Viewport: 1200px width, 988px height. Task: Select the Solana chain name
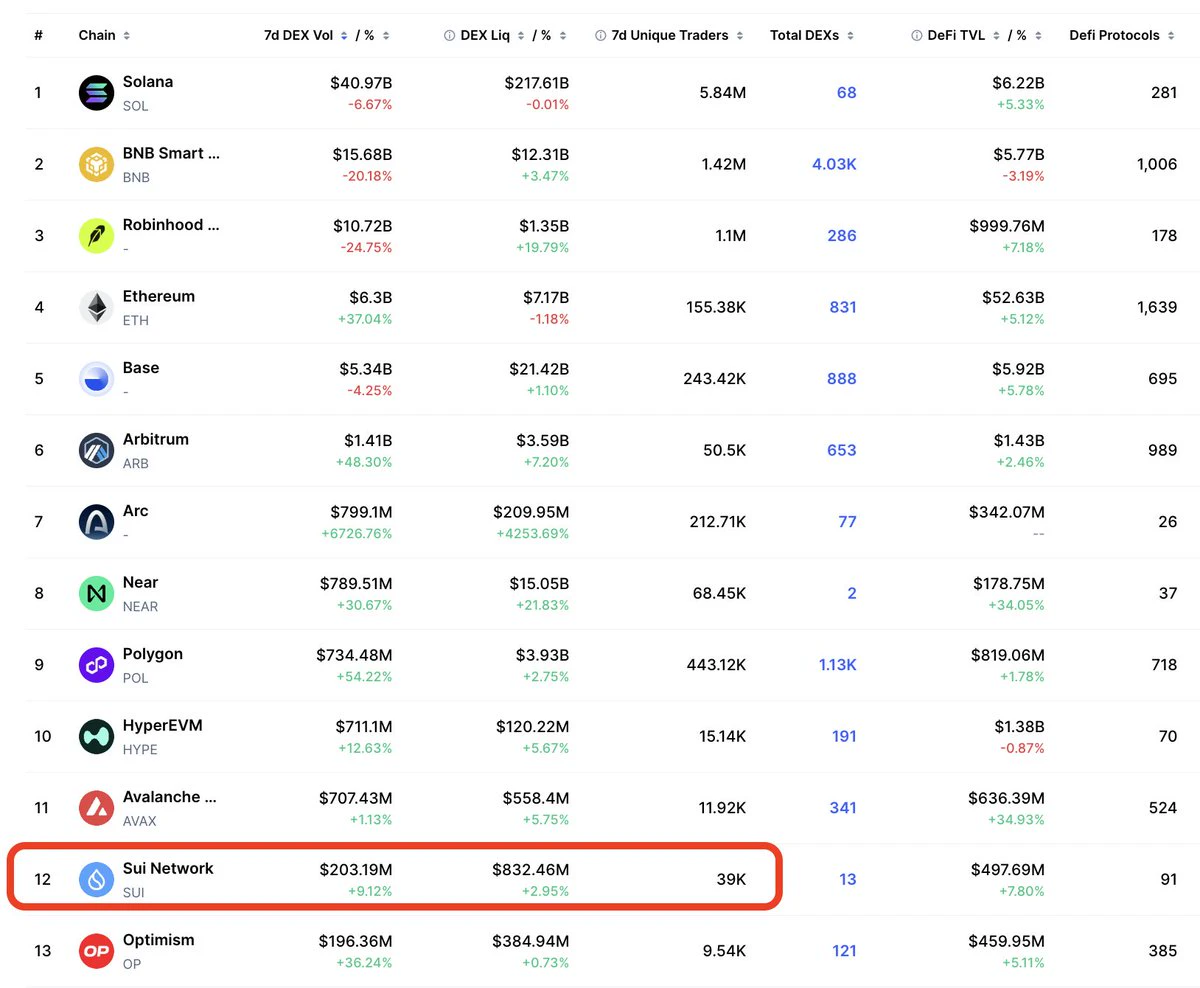148,82
